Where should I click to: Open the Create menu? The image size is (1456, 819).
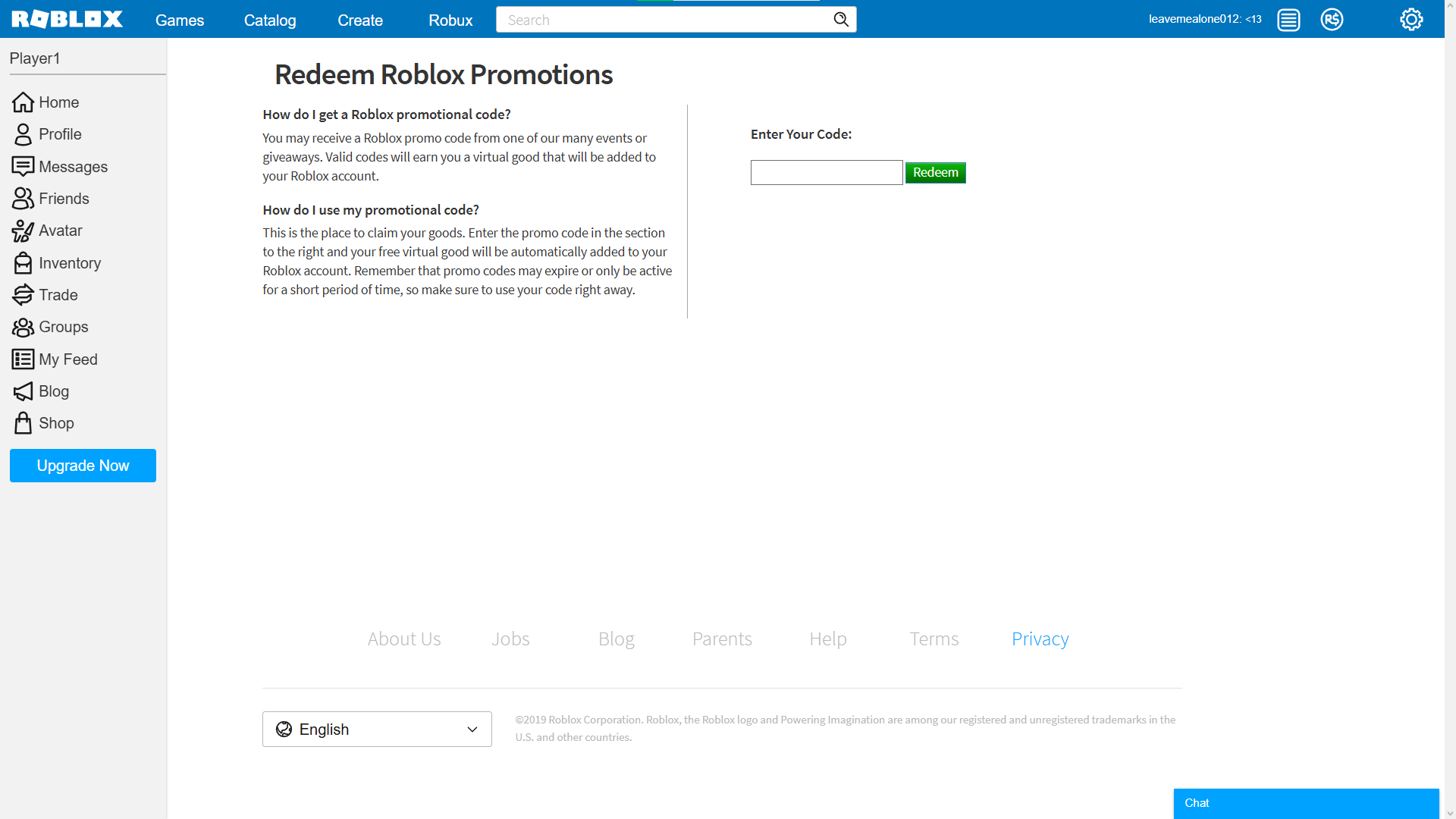tap(360, 20)
